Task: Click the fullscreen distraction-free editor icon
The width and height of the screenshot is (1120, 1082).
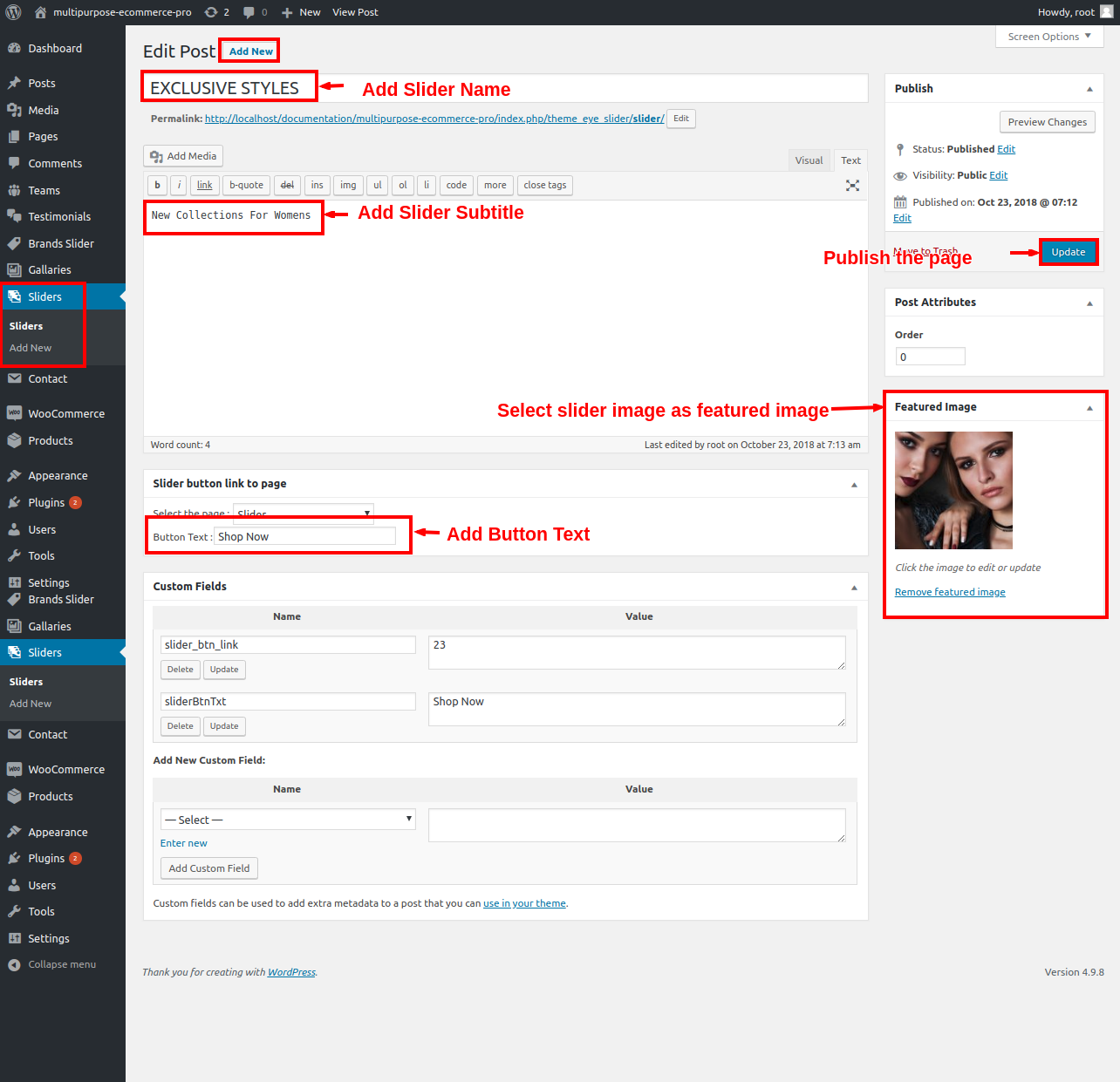Action: click(852, 186)
